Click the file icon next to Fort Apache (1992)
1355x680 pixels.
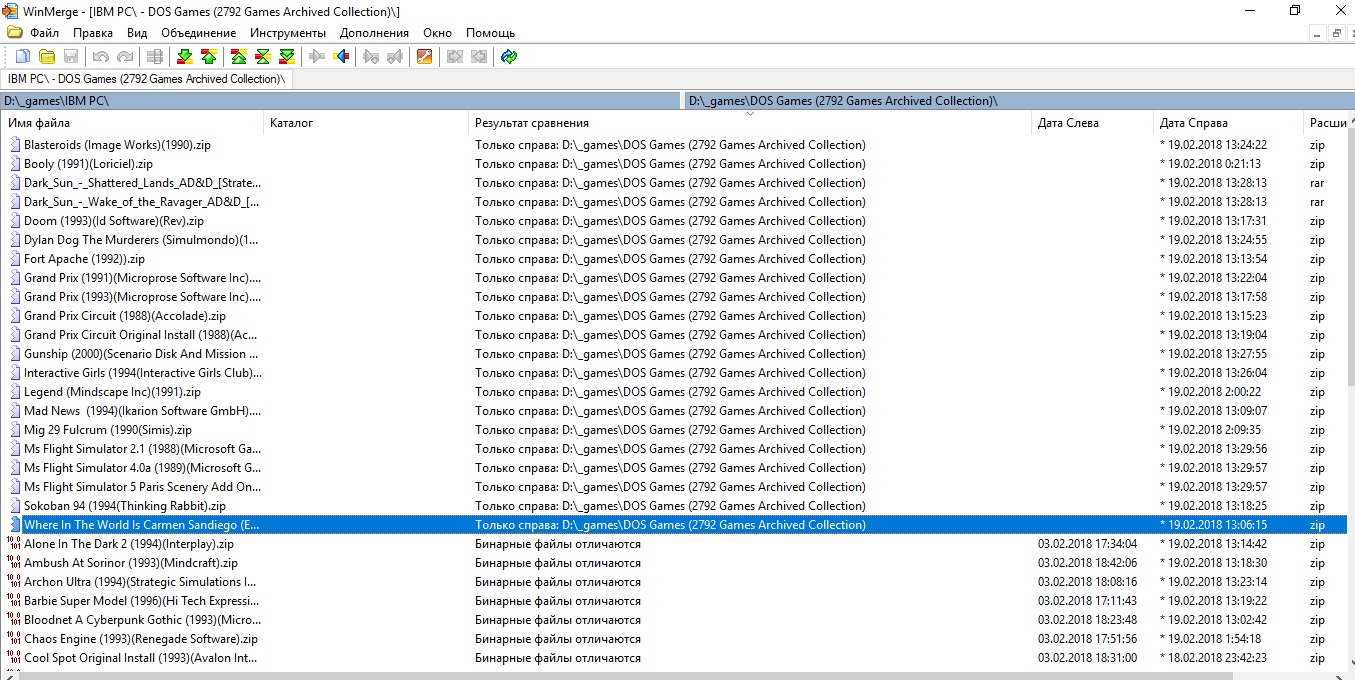[x=15, y=259]
